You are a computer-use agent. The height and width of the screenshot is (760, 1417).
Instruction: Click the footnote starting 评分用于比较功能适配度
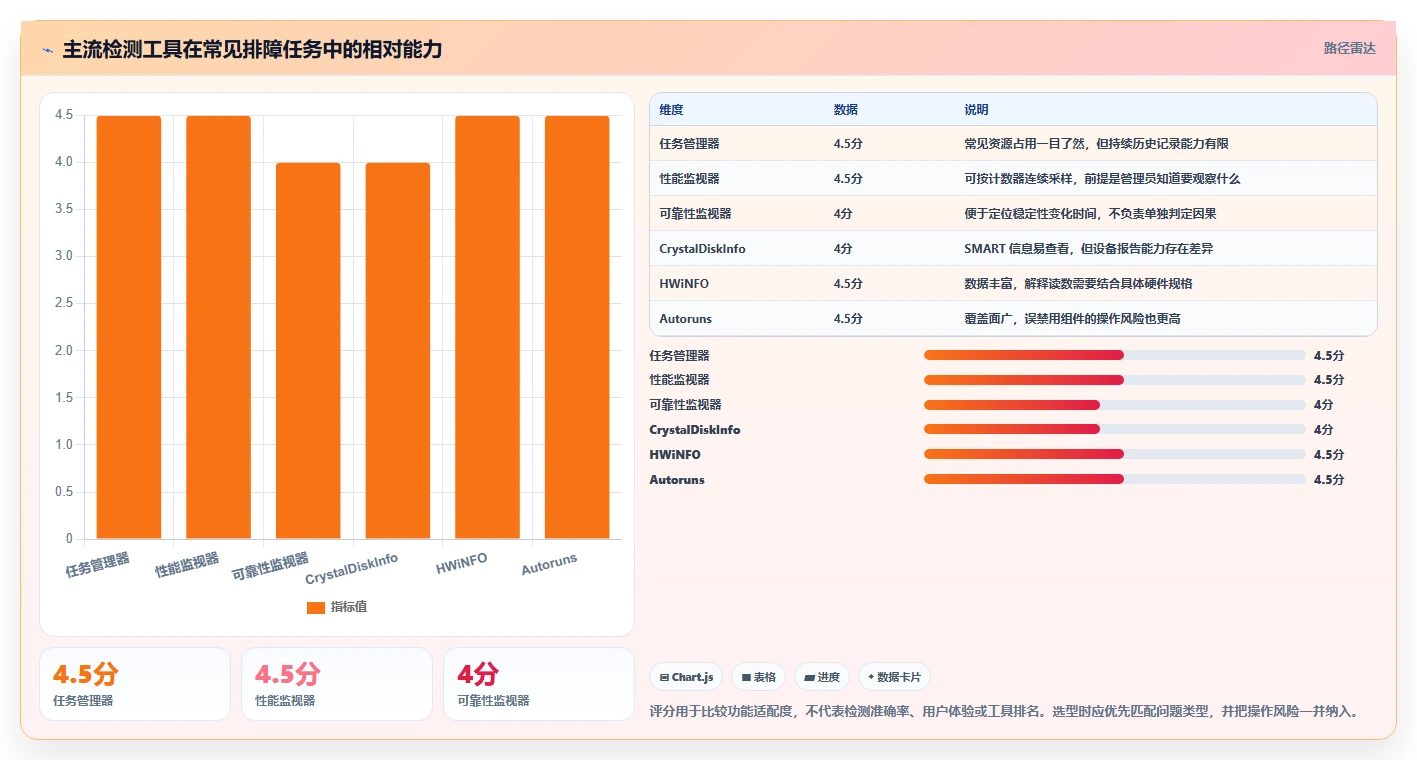click(x=1004, y=711)
